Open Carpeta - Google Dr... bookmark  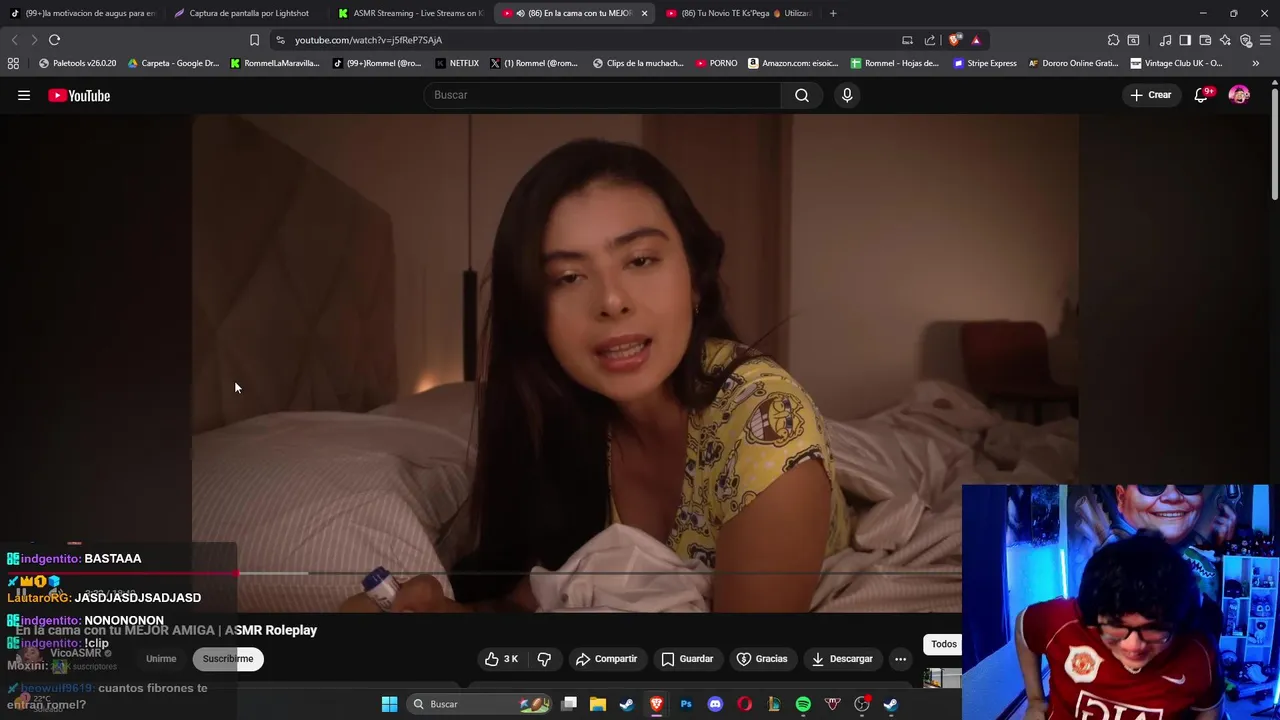pyautogui.click(x=173, y=63)
